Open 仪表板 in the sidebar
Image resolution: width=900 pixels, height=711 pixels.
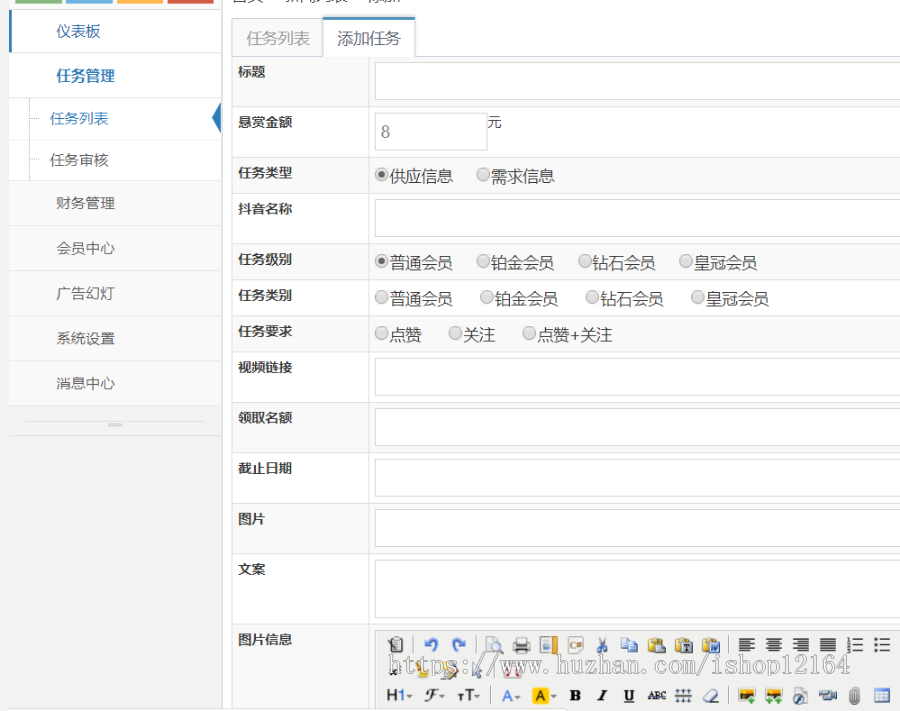[115, 32]
